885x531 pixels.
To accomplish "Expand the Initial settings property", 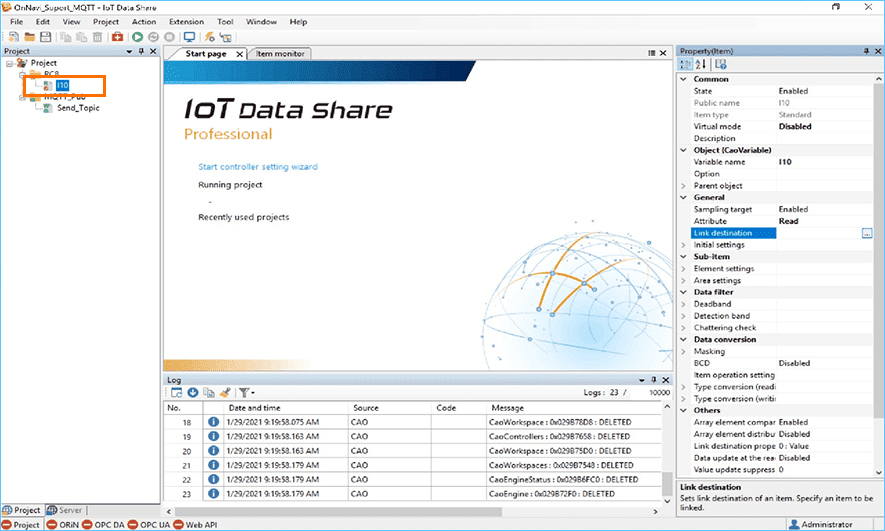I will 684,245.
